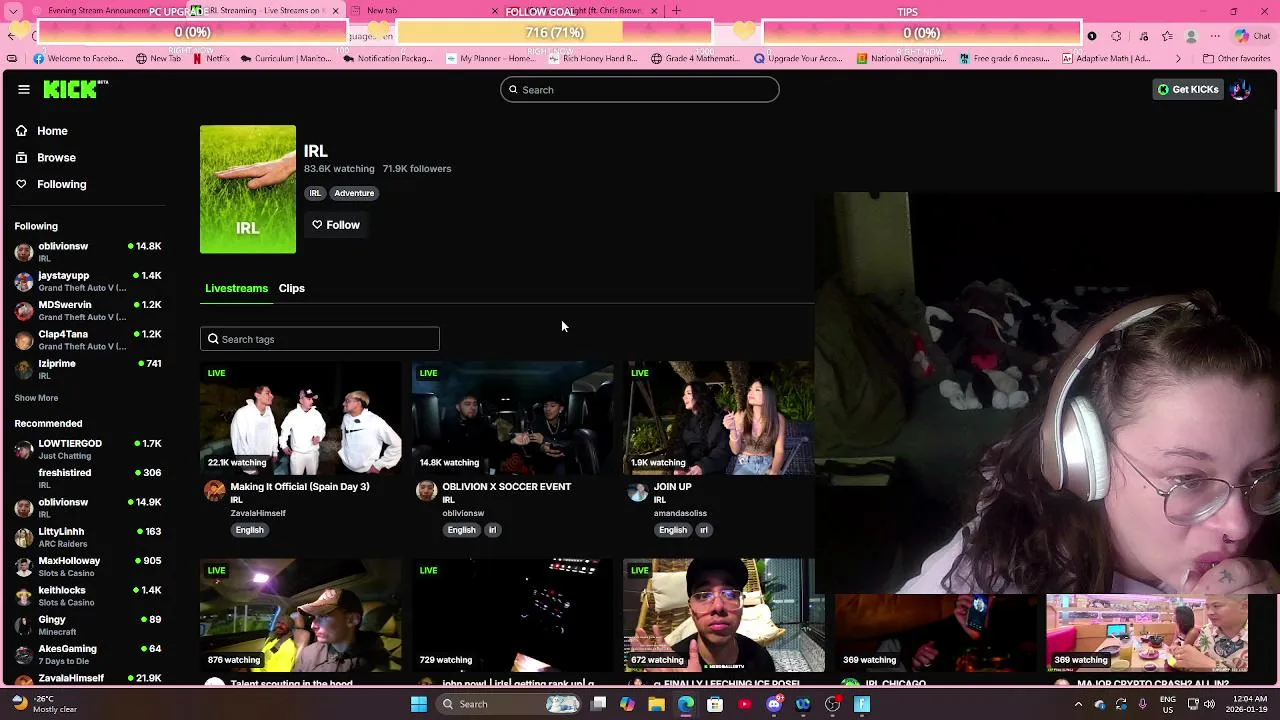Expand Show more under Following
1280x720 pixels.
pos(36,398)
